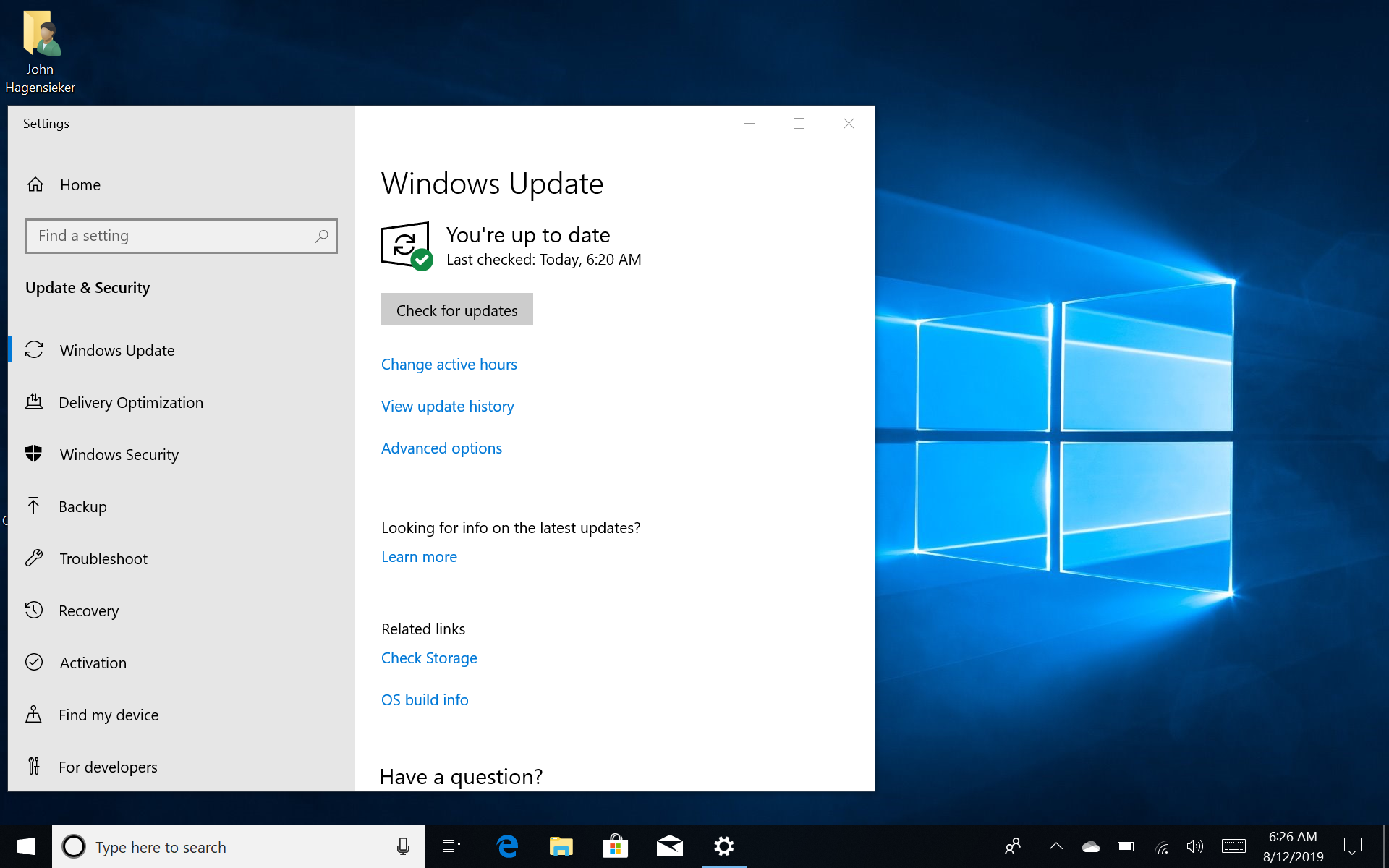Close the Settings window
The image size is (1389, 868).
pyautogui.click(x=849, y=124)
